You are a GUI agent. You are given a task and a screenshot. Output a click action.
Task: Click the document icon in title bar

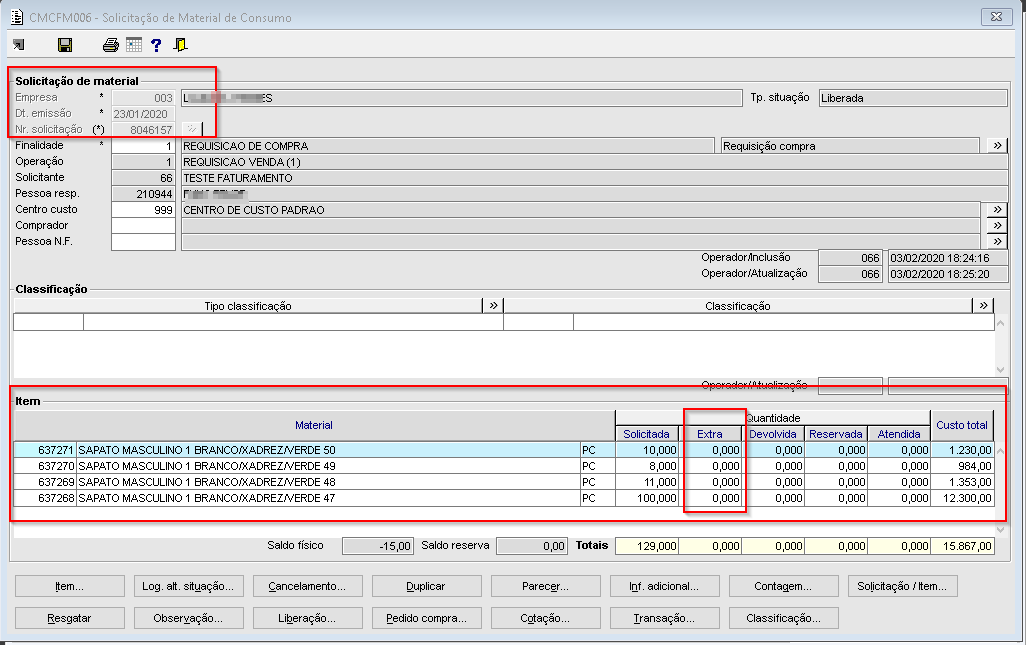click(x=17, y=17)
